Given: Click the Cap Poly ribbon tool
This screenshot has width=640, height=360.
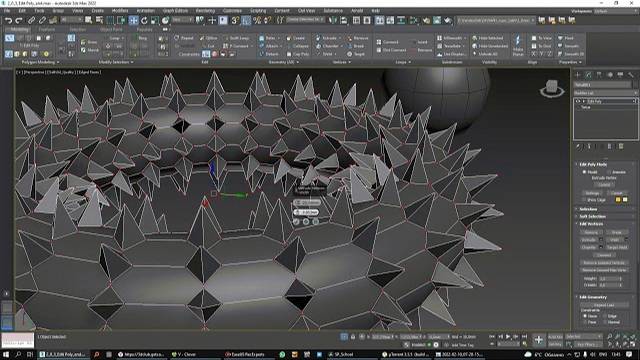Looking at the screenshot, I should coord(298,54).
